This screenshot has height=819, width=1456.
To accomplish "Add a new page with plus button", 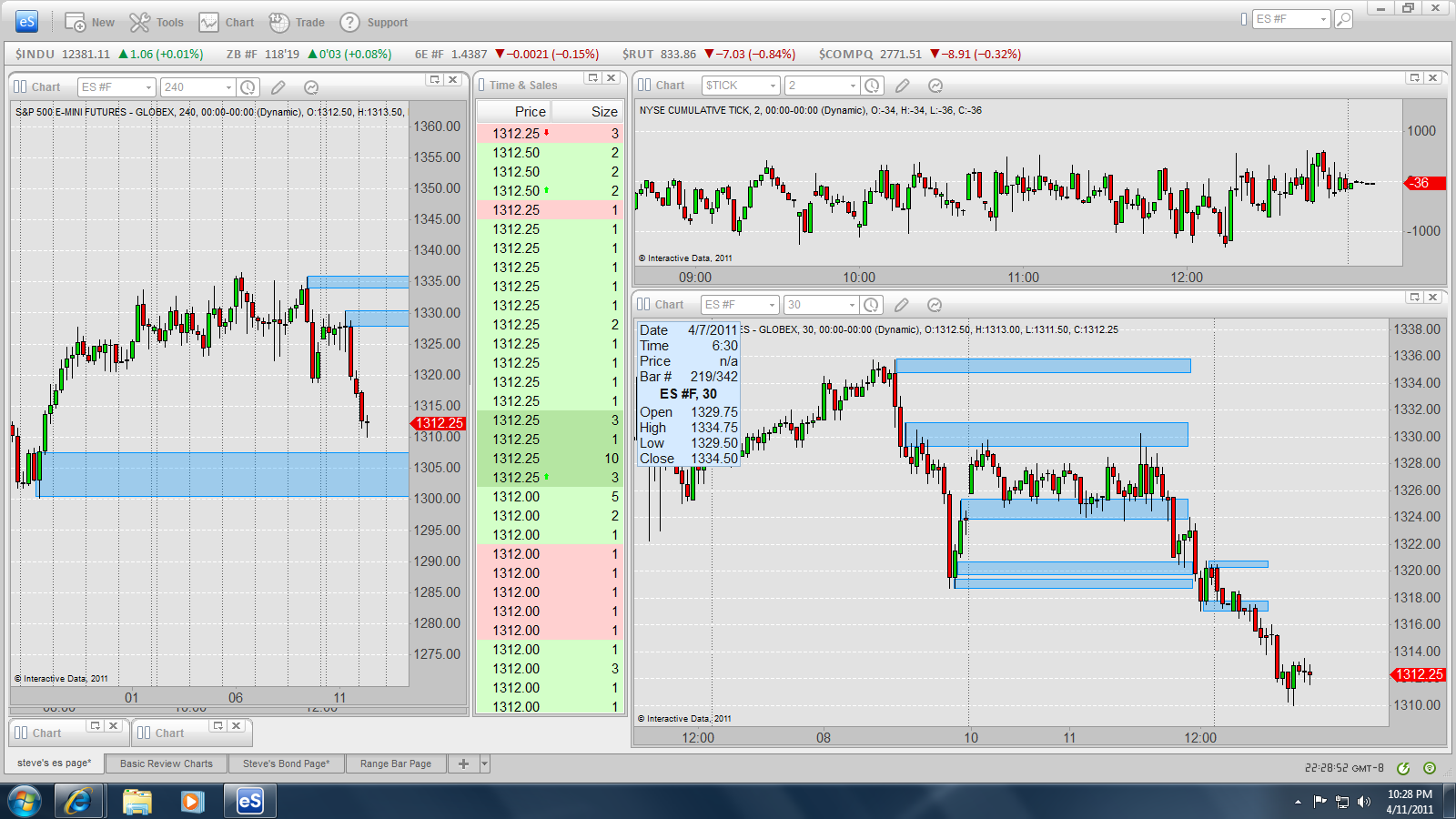I will point(463,763).
